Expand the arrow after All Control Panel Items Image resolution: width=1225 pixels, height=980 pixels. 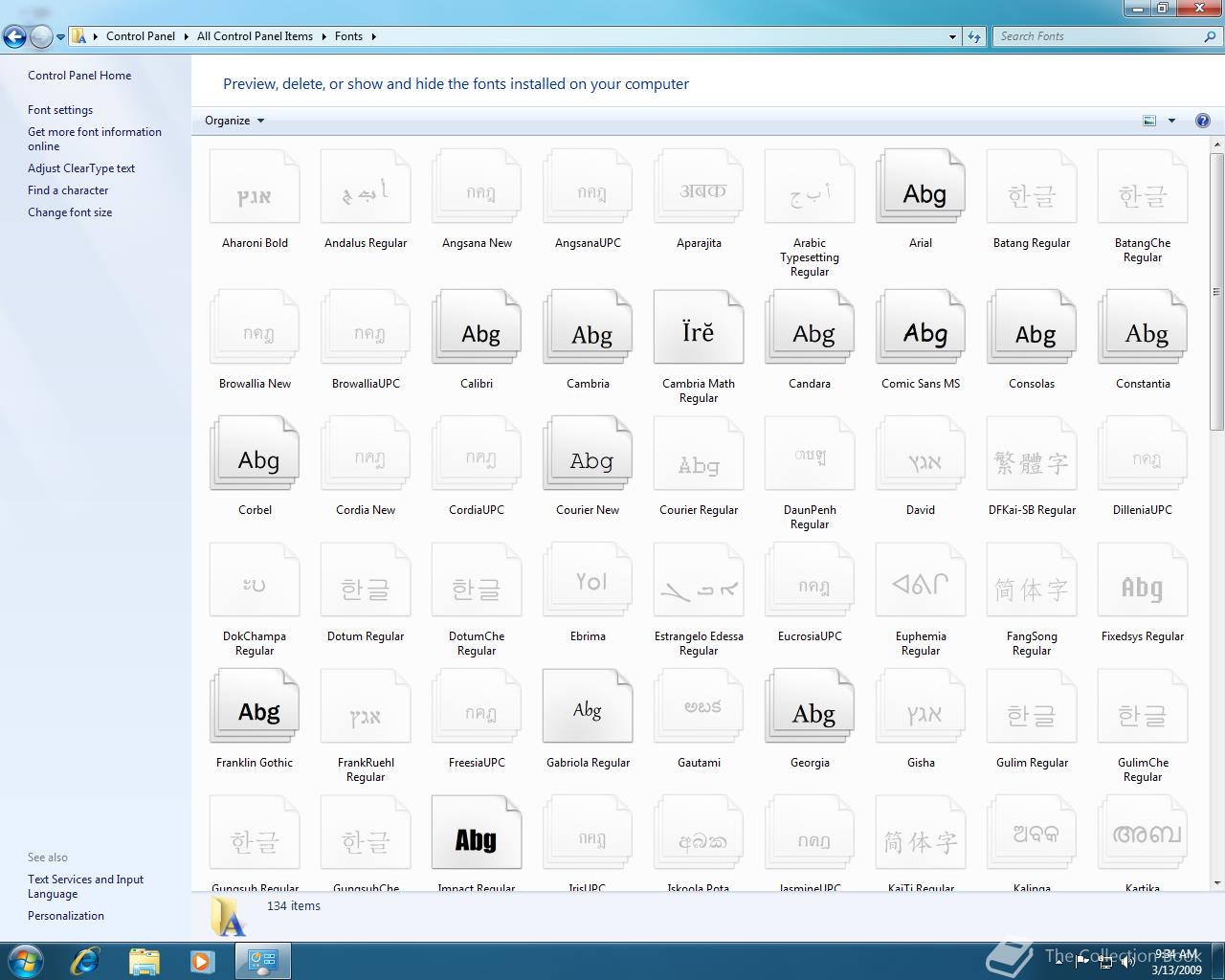click(x=323, y=36)
